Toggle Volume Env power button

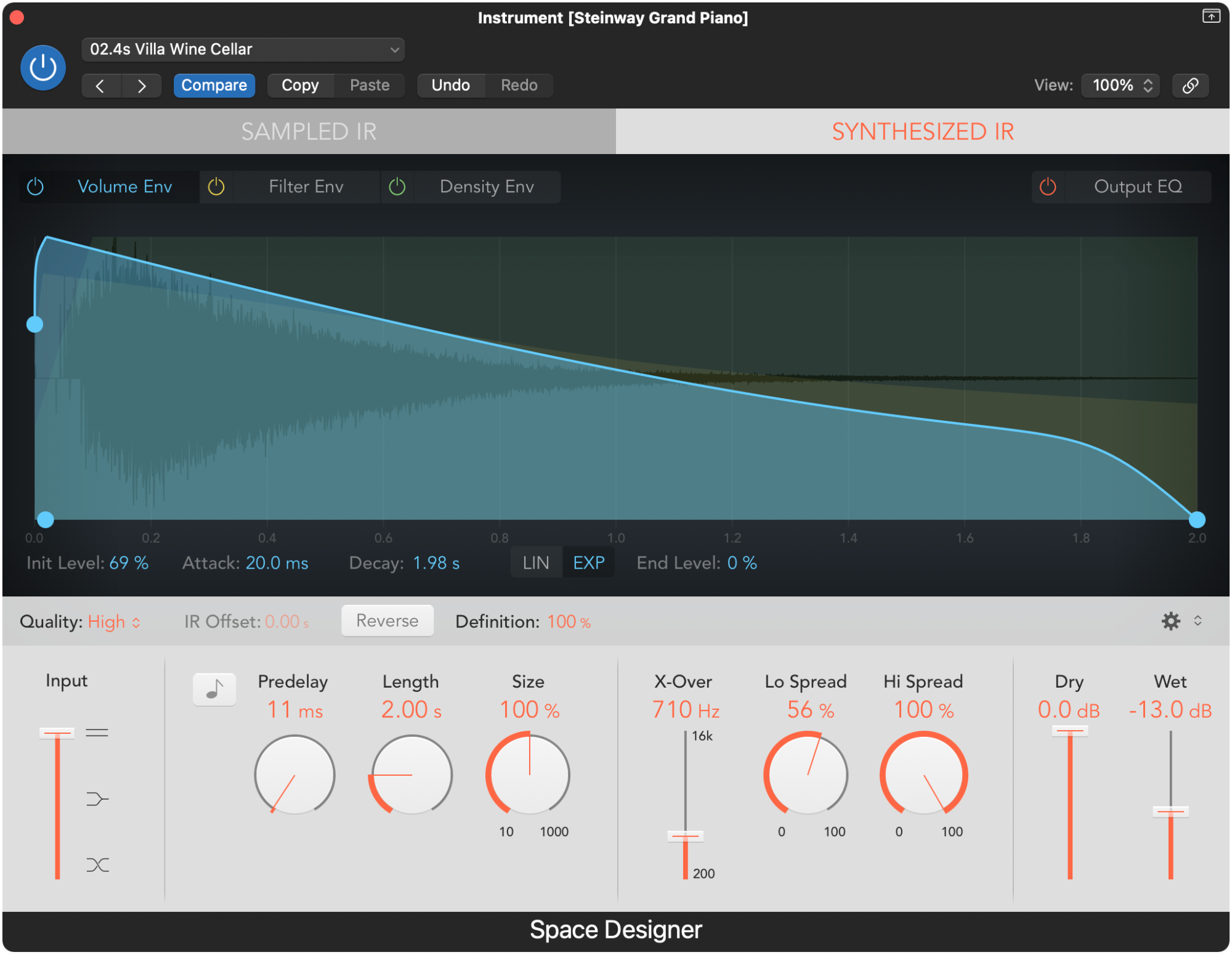36,187
